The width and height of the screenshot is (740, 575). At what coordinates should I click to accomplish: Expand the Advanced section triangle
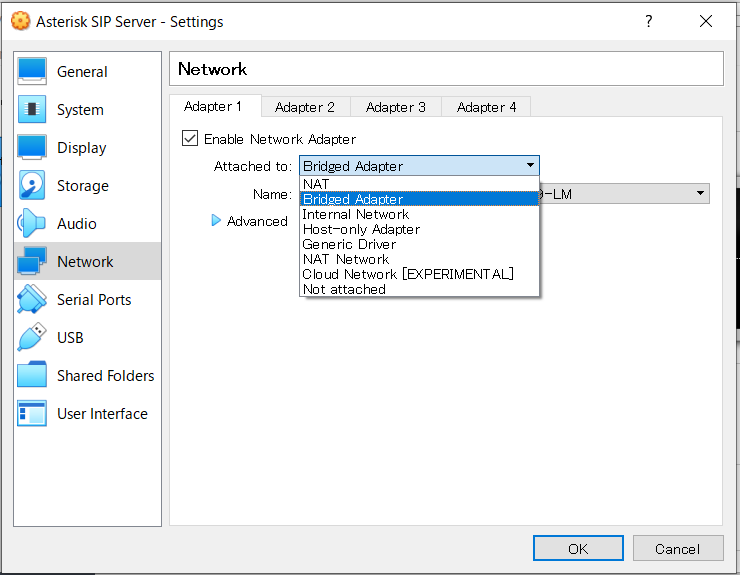click(216, 220)
